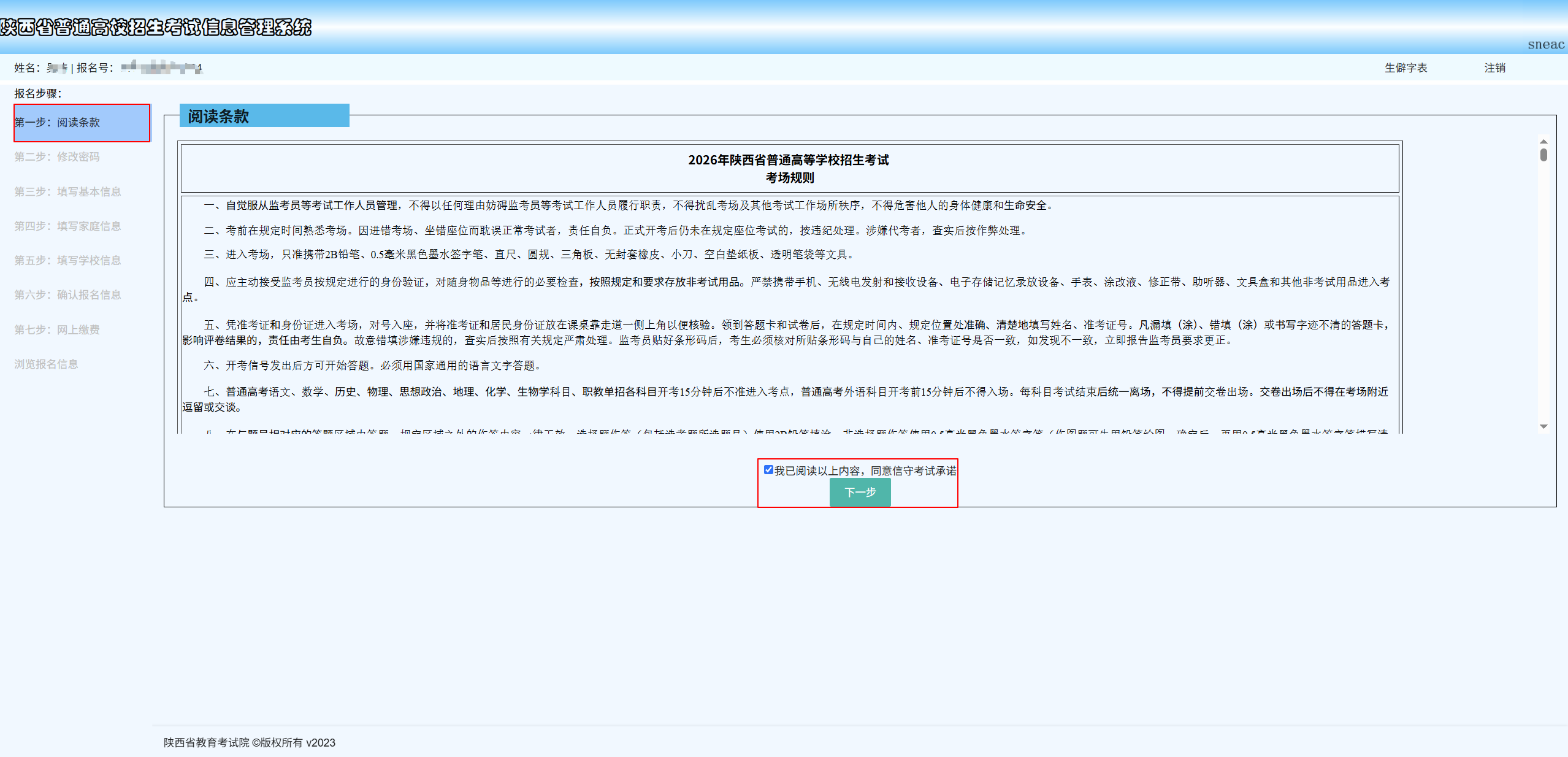This screenshot has height=757, width=1568.
Task: Uncheck the 我已阅读以上内容 agreement checkbox
Action: [769, 469]
